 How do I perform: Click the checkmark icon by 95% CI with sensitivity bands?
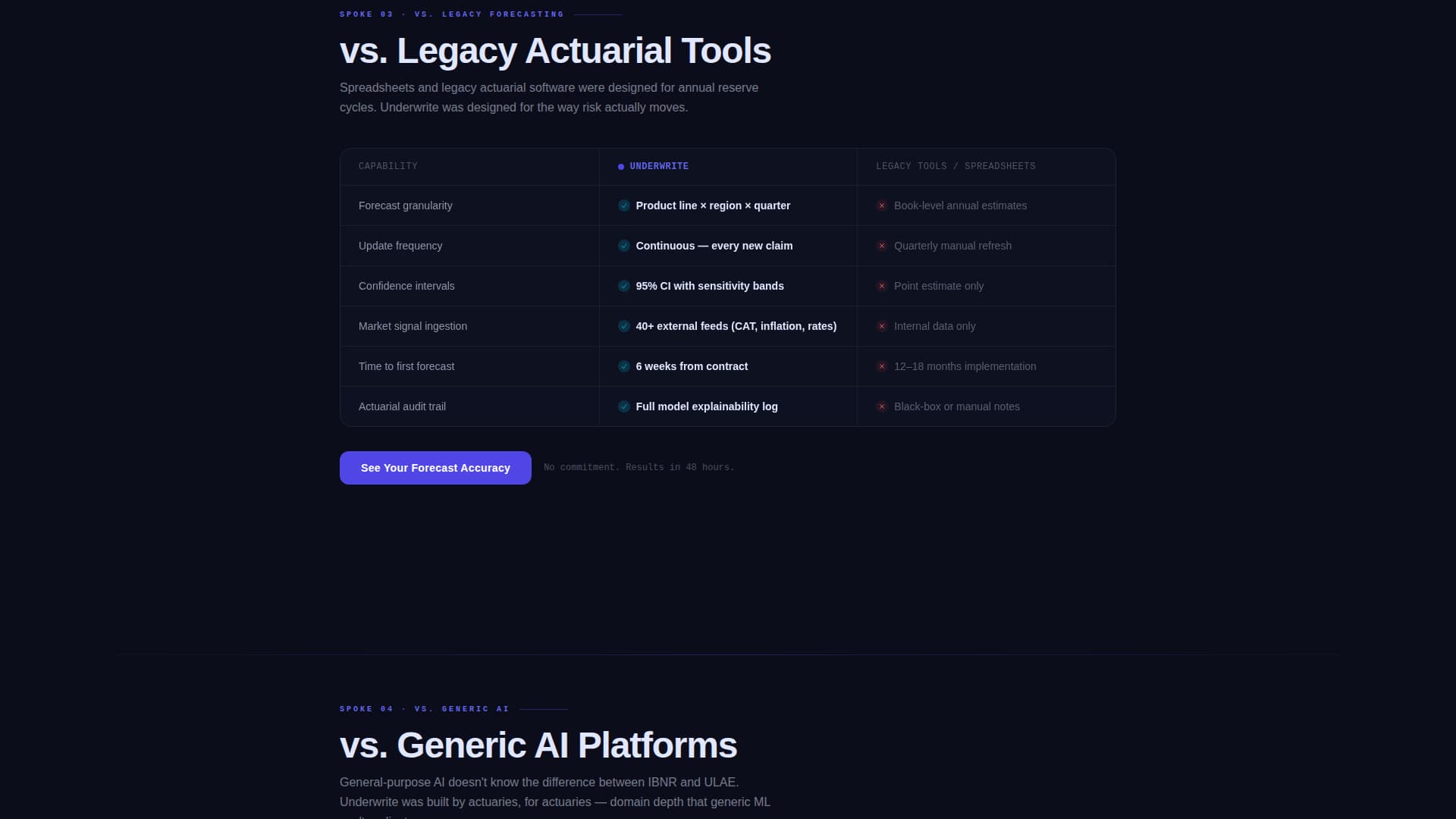pyautogui.click(x=623, y=286)
